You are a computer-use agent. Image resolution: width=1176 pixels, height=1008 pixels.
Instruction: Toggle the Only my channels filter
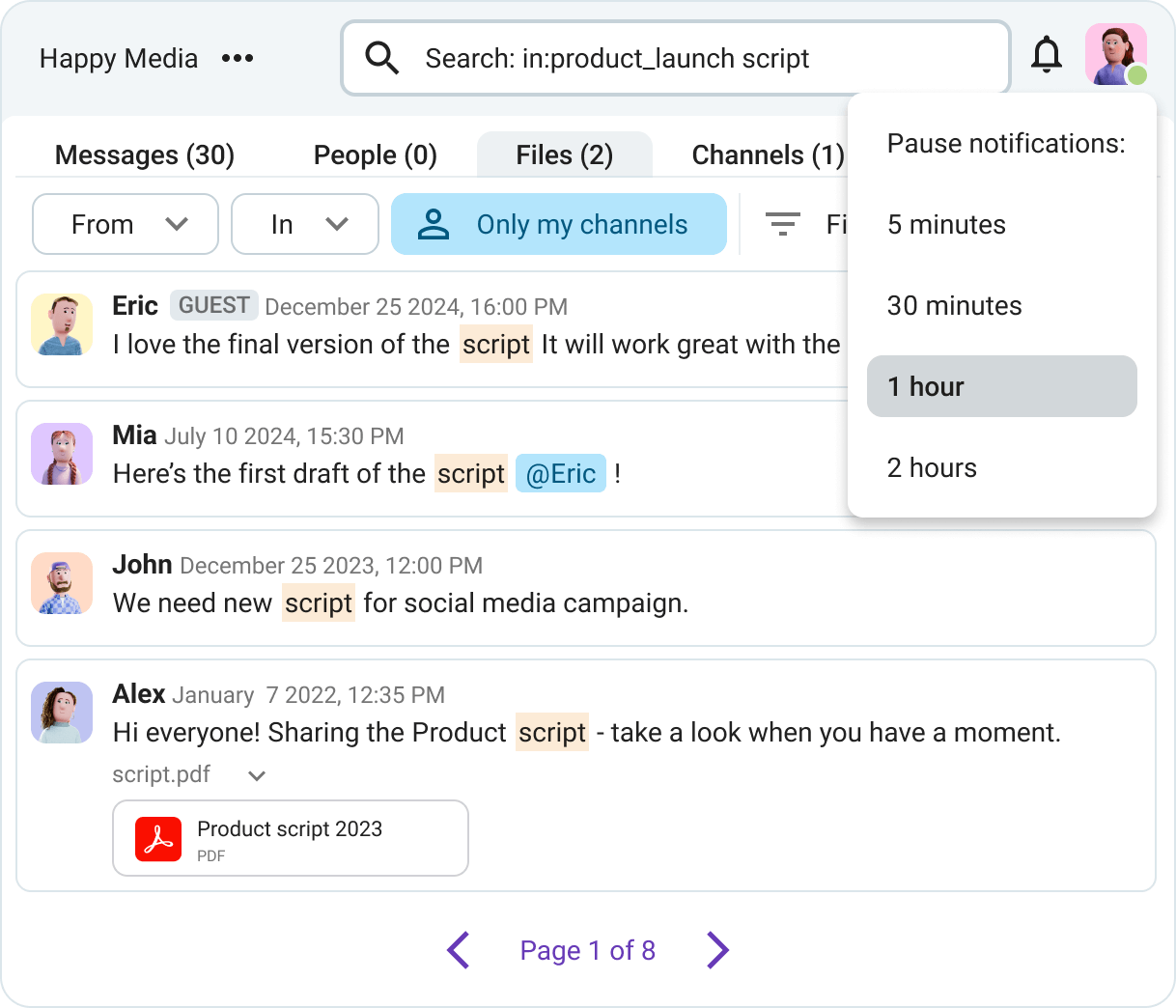(558, 224)
